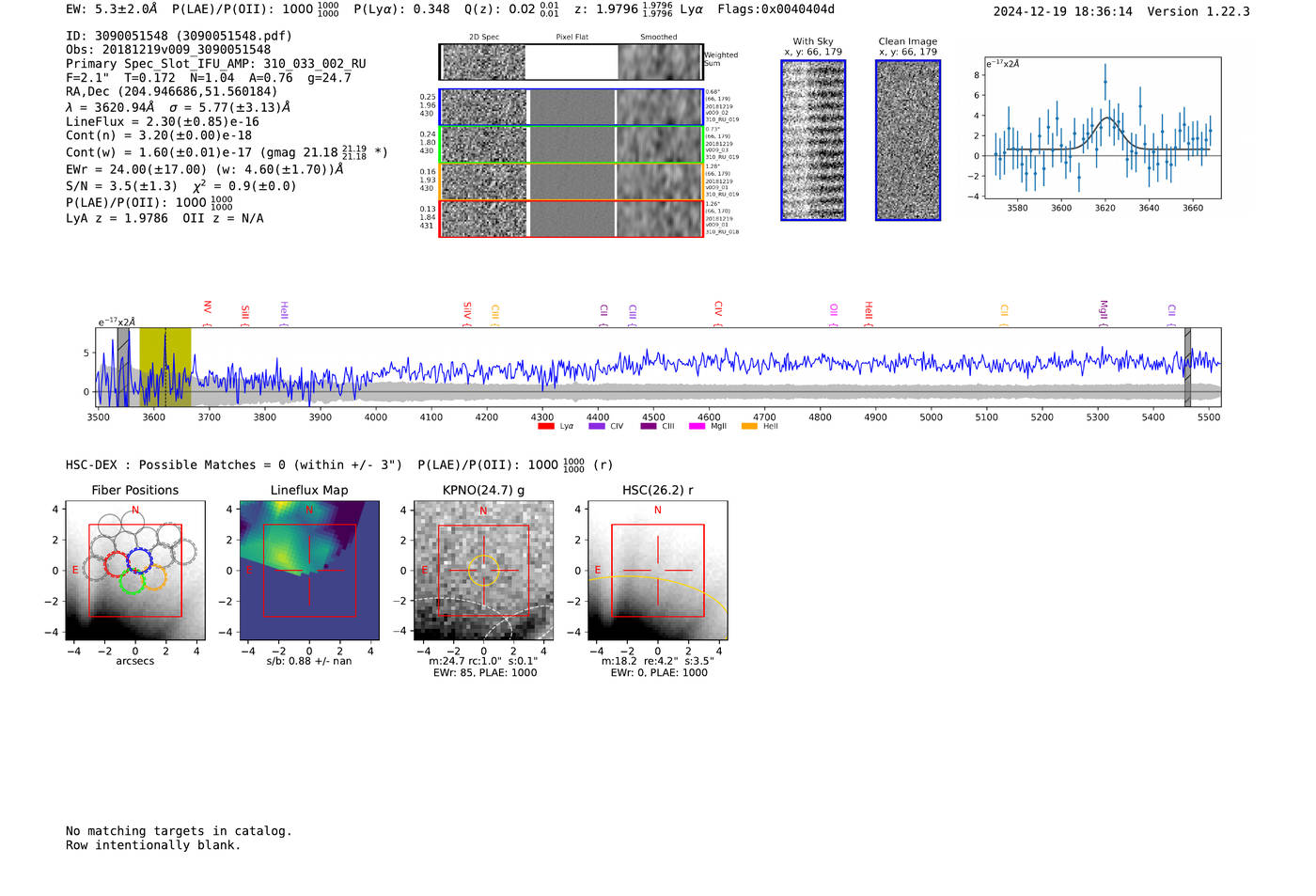Click the 'EWr: 85, PLAE: 1000' caption
The image size is (1316, 896).
coord(485,672)
